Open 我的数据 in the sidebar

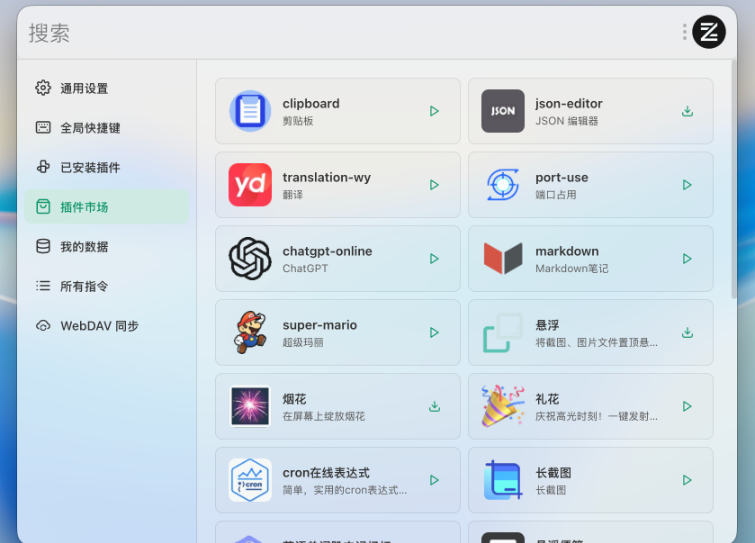(x=106, y=246)
